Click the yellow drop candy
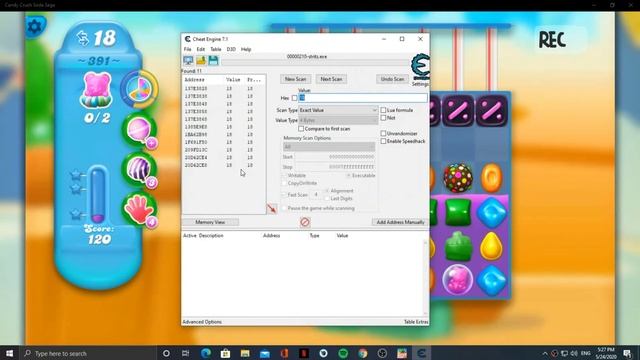The width and height of the screenshot is (640, 360). (491, 246)
